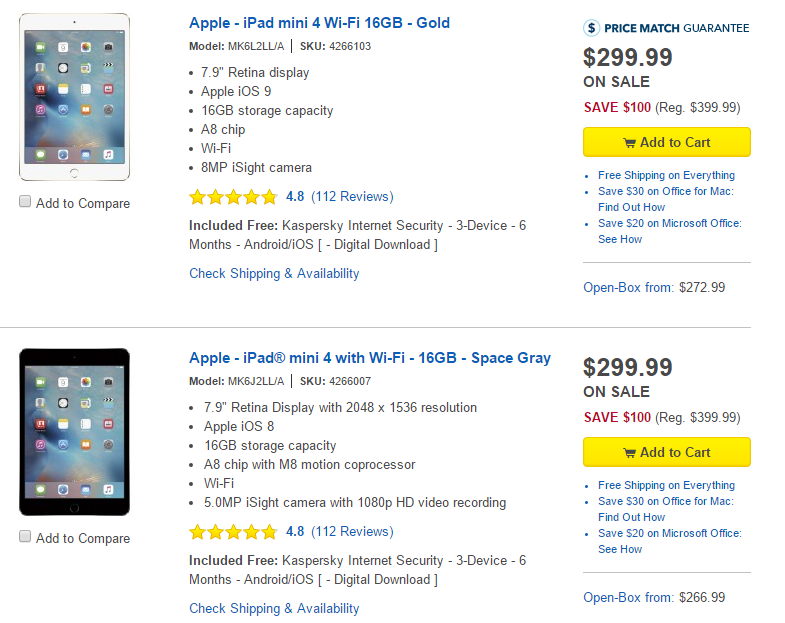Add the Space Gray iPad mini to cart
Viewport: 785px width, 623px height.
pos(666,452)
